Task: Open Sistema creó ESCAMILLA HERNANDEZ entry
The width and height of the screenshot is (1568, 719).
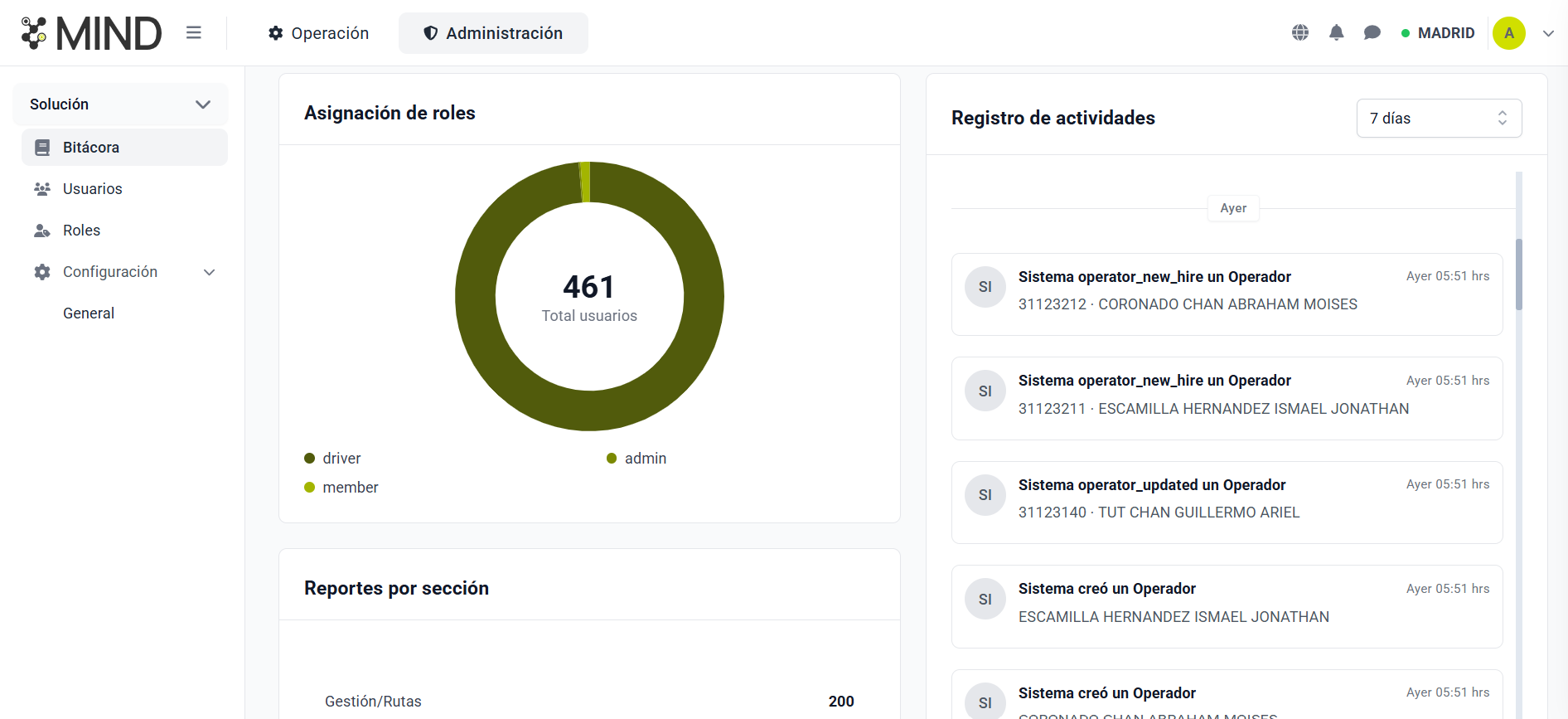Action: (1227, 606)
